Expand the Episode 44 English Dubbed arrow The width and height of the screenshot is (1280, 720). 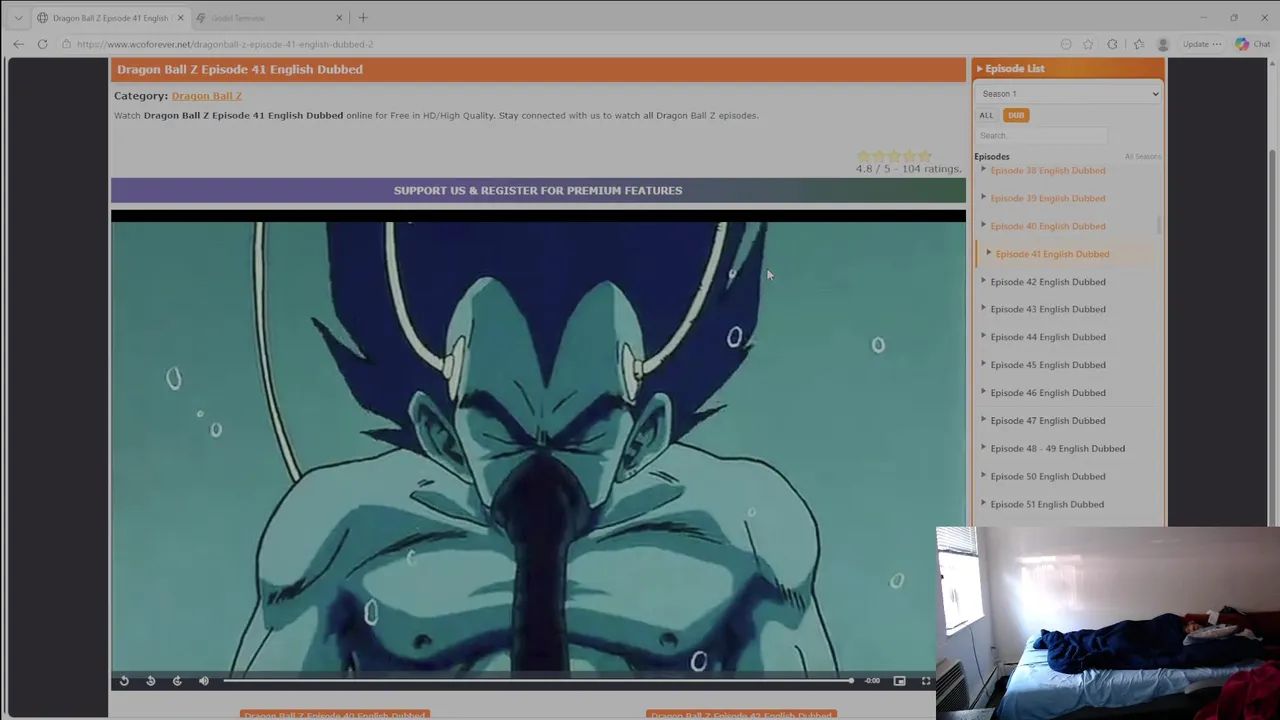pyautogui.click(x=983, y=337)
